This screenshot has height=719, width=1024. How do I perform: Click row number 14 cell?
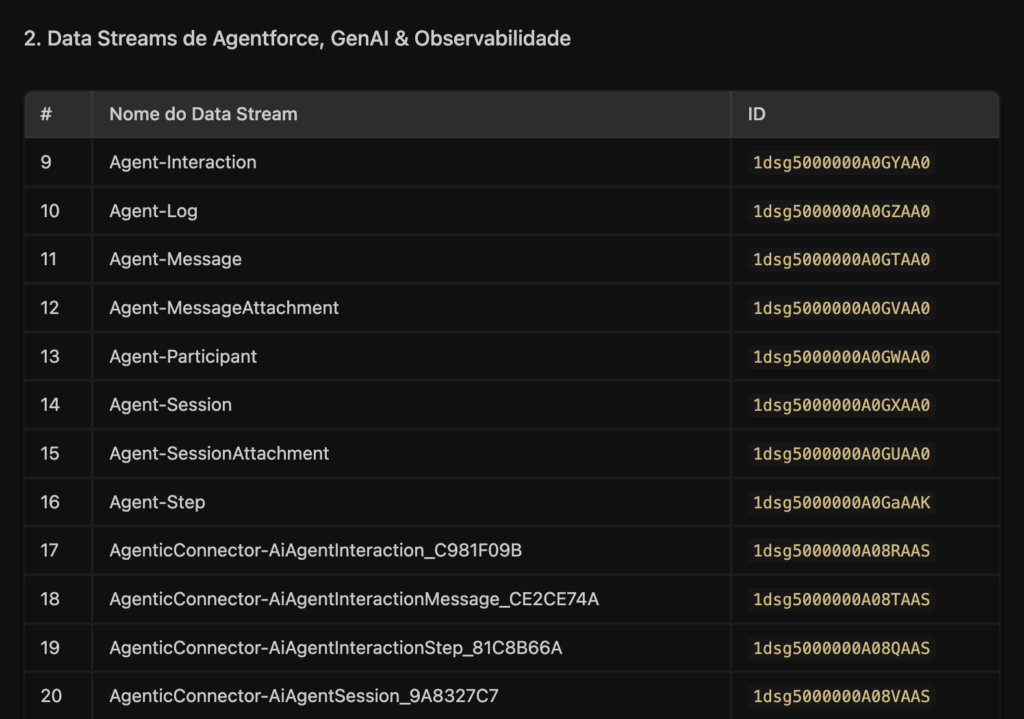click(58, 405)
